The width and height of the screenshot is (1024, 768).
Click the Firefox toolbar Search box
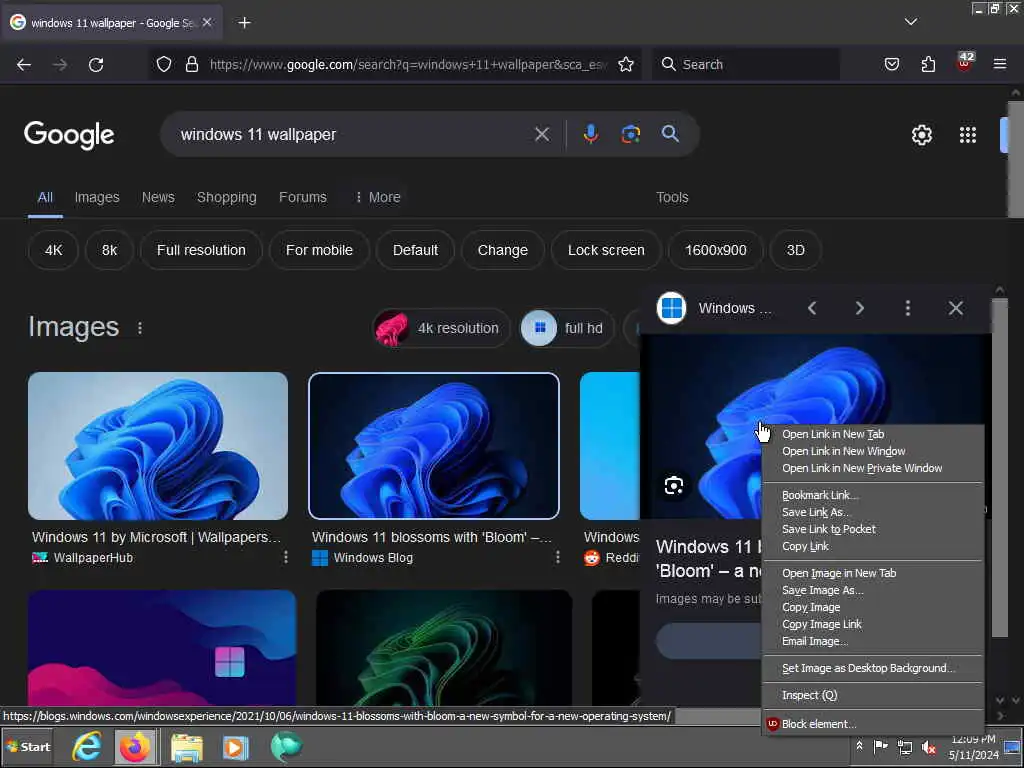click(x=746, y=64)
